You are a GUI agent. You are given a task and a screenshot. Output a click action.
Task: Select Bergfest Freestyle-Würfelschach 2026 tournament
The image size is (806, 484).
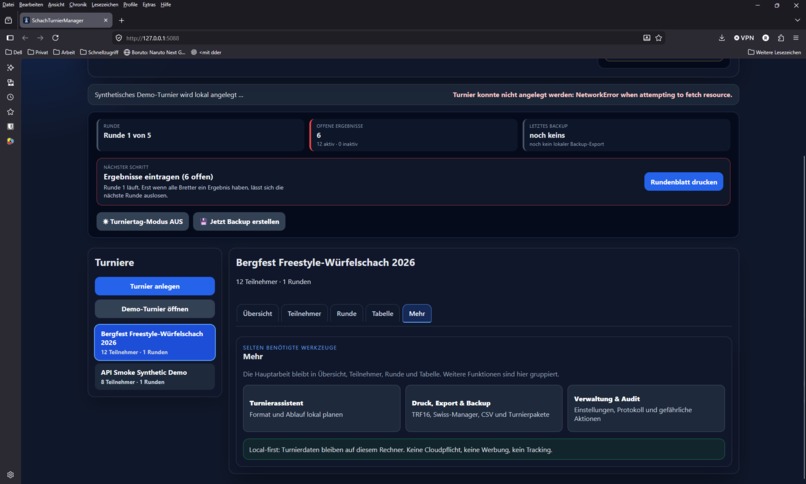[x=155, y=342]
